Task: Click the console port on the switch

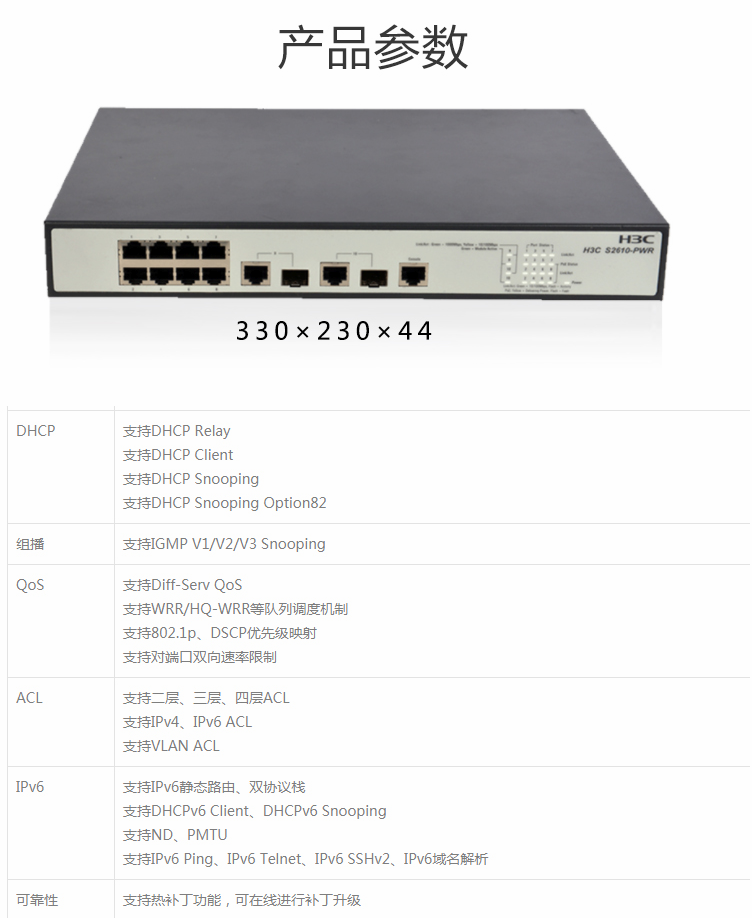Action: (413, 273)
